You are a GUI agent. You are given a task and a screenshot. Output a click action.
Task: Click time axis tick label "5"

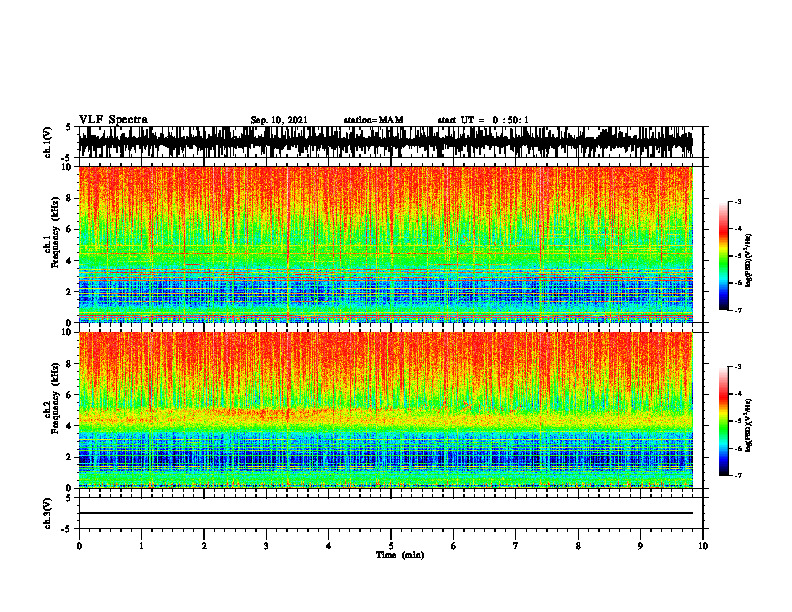391,546
